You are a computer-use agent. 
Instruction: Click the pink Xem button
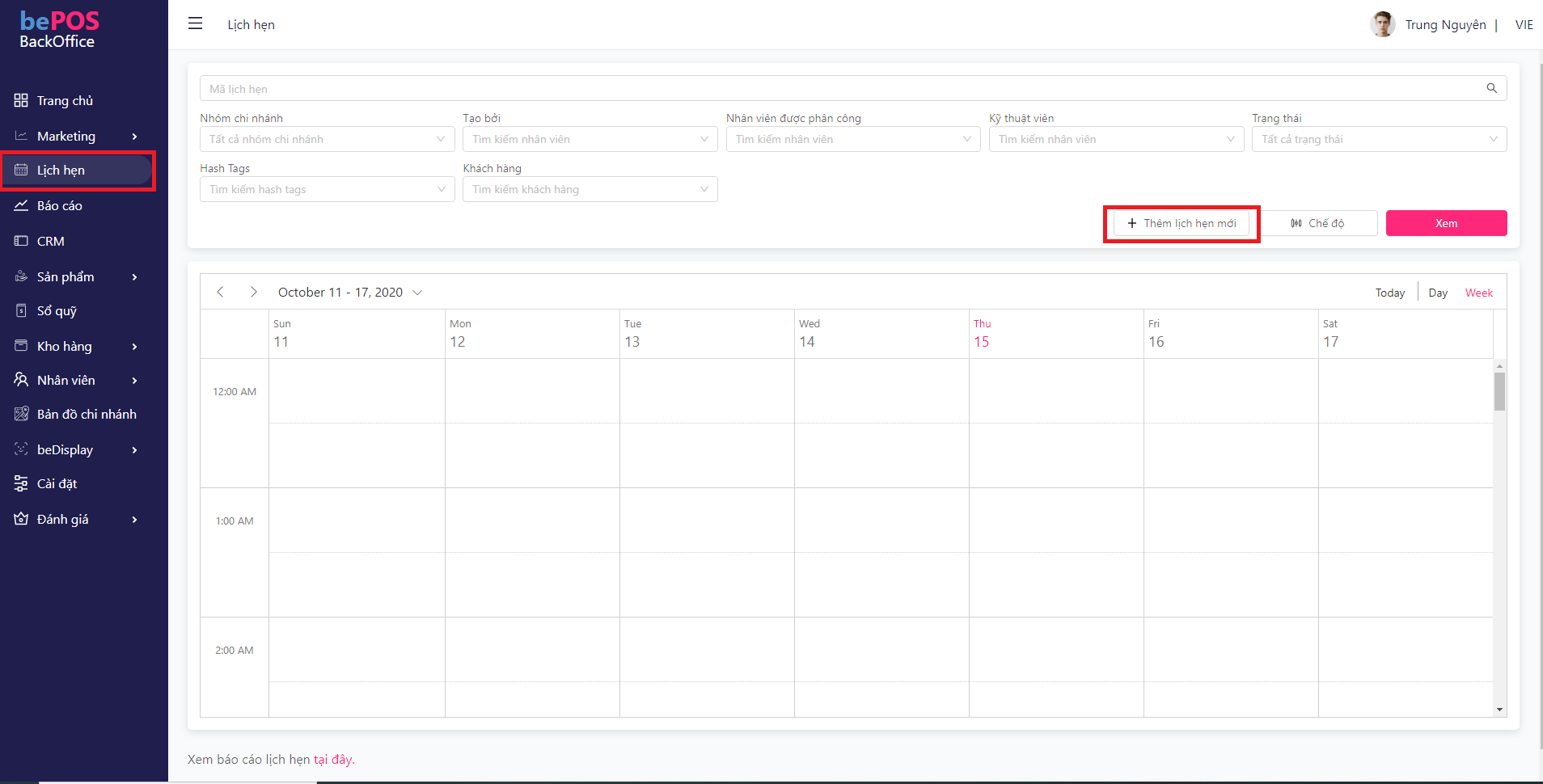click(x=1445, y=223)
